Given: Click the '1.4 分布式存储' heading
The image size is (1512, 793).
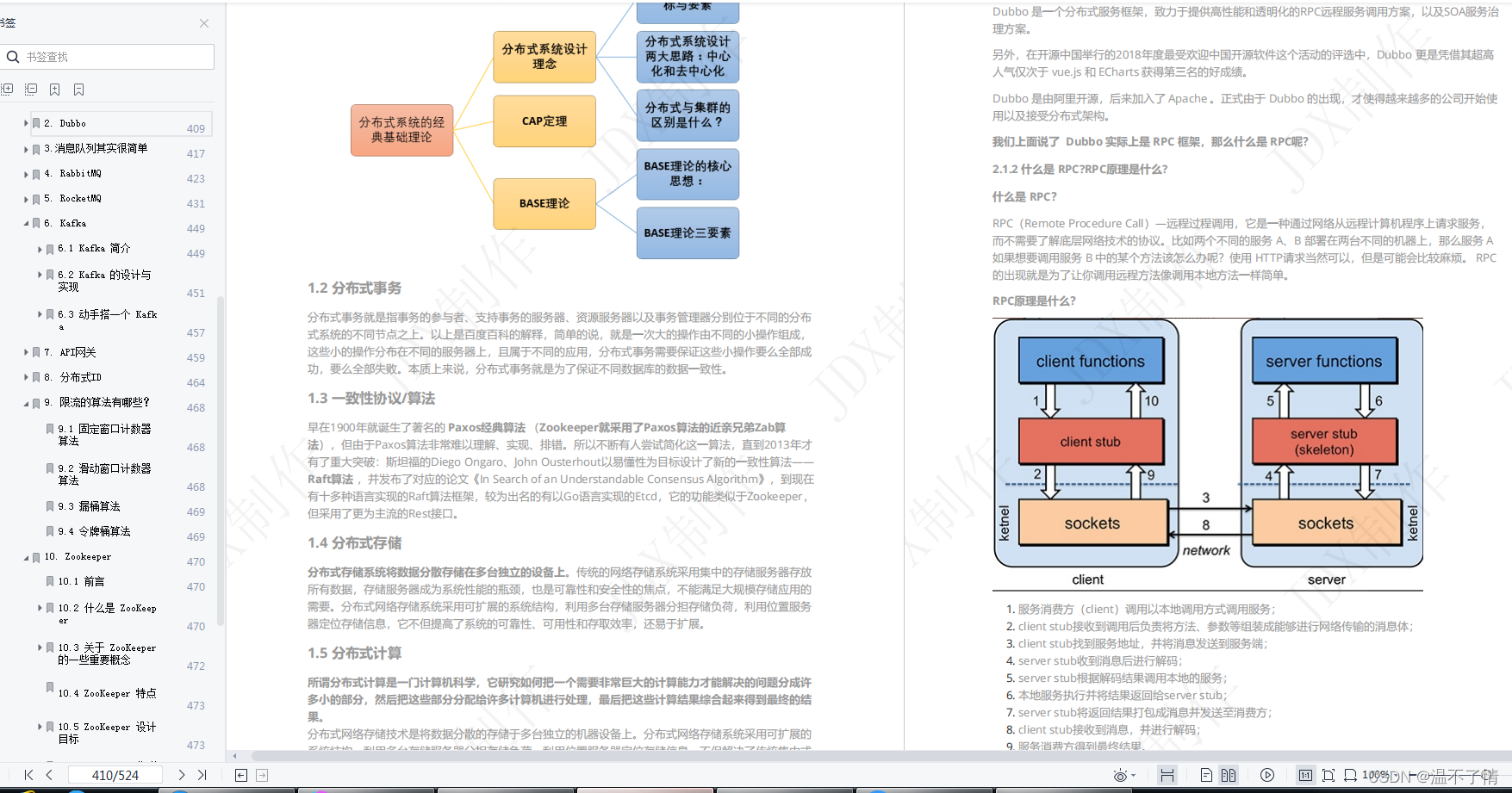Looking at the screenshot, I should 354,542.
